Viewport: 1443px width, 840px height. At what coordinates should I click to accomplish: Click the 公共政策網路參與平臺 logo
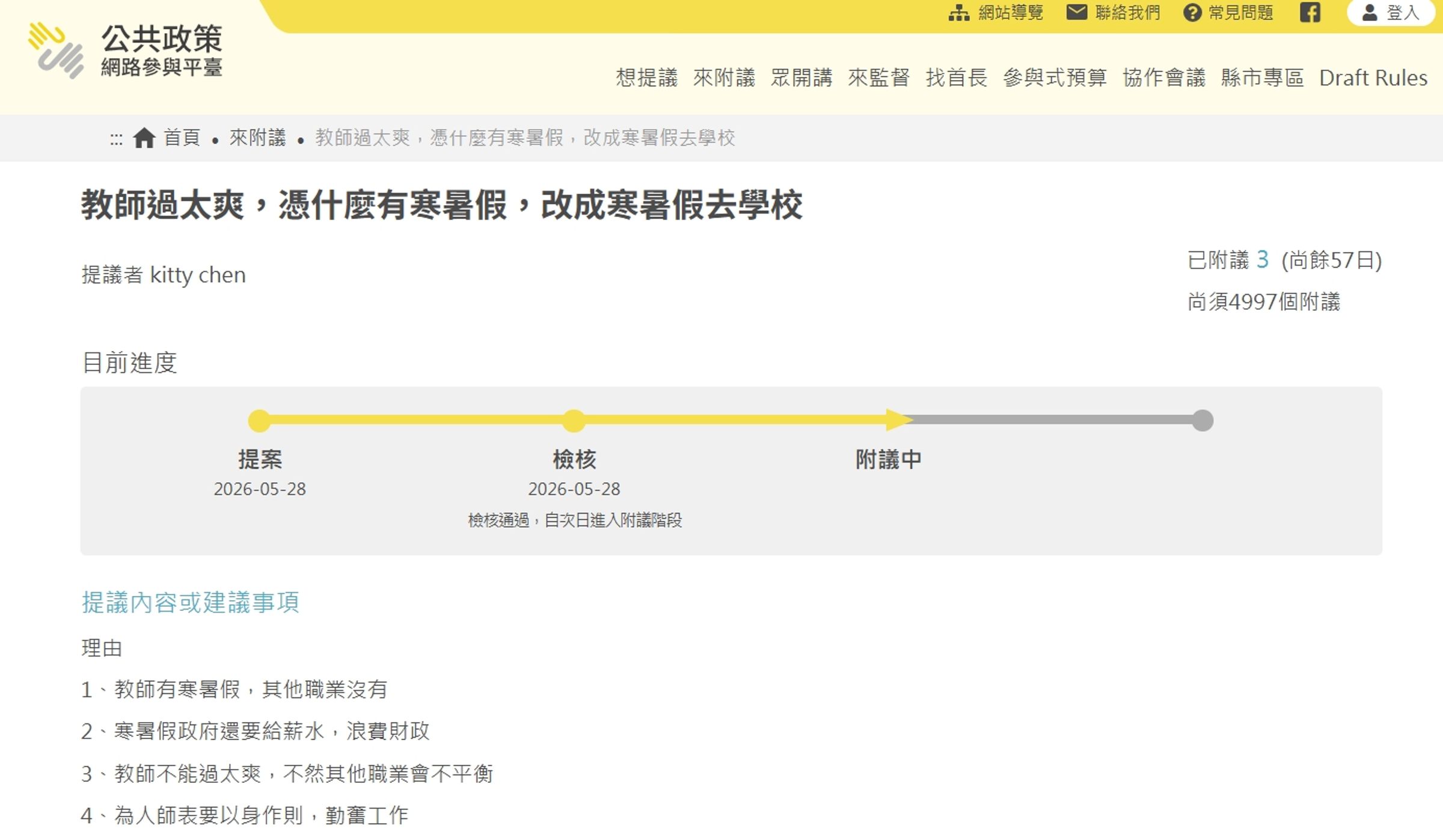(x=125, y=51)
